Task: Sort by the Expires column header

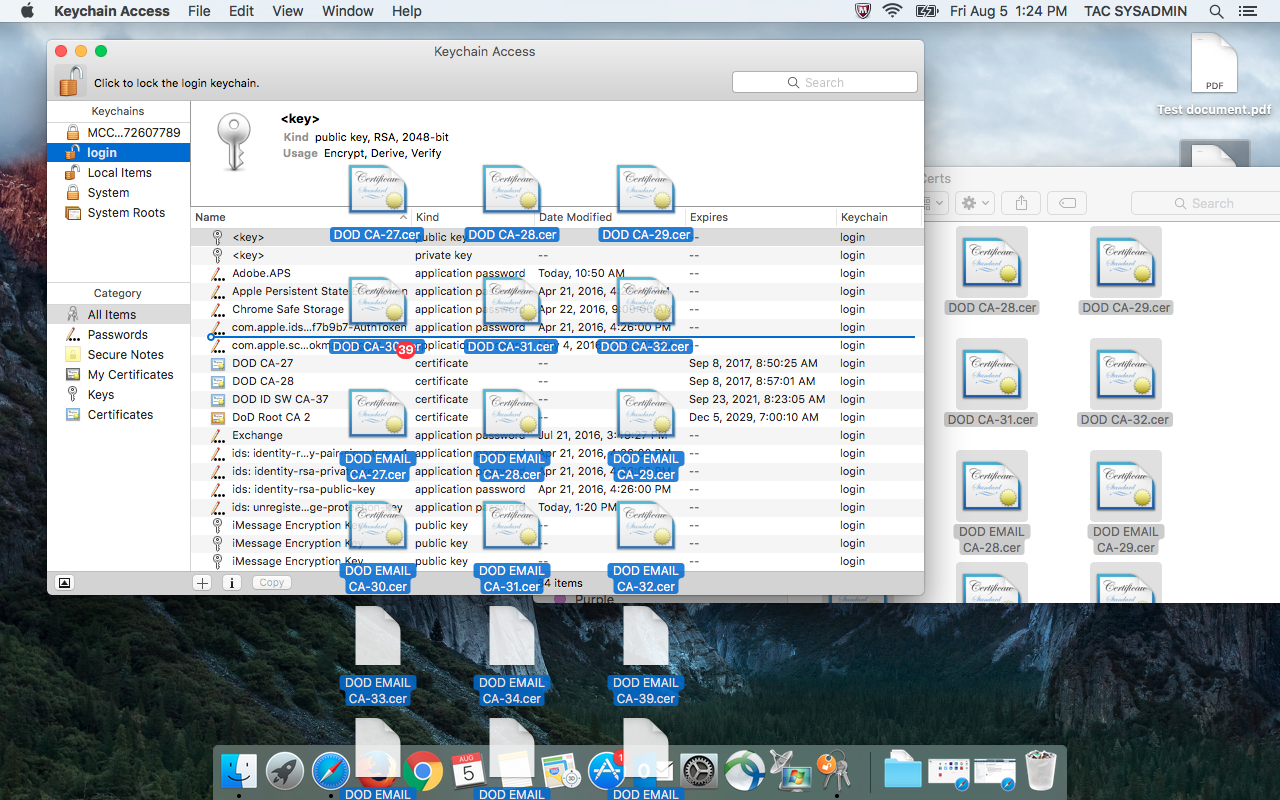Action: coord(761,217)
